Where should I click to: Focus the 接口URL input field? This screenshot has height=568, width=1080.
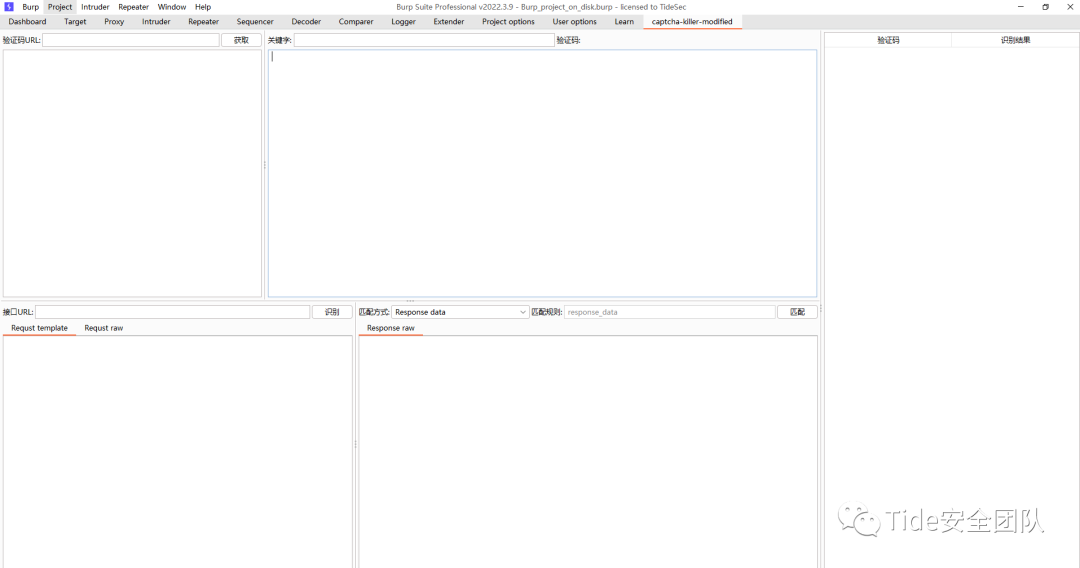(x=172, y=312)
